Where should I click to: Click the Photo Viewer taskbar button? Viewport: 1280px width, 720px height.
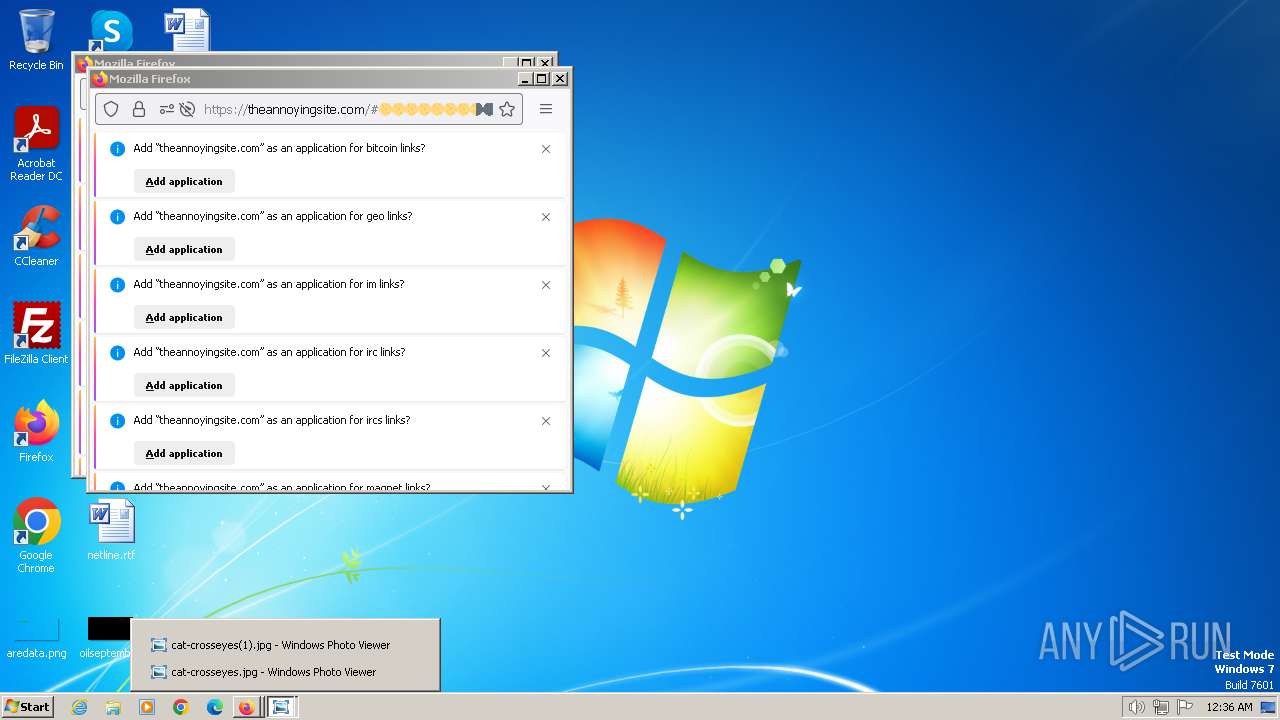point(282,707)
